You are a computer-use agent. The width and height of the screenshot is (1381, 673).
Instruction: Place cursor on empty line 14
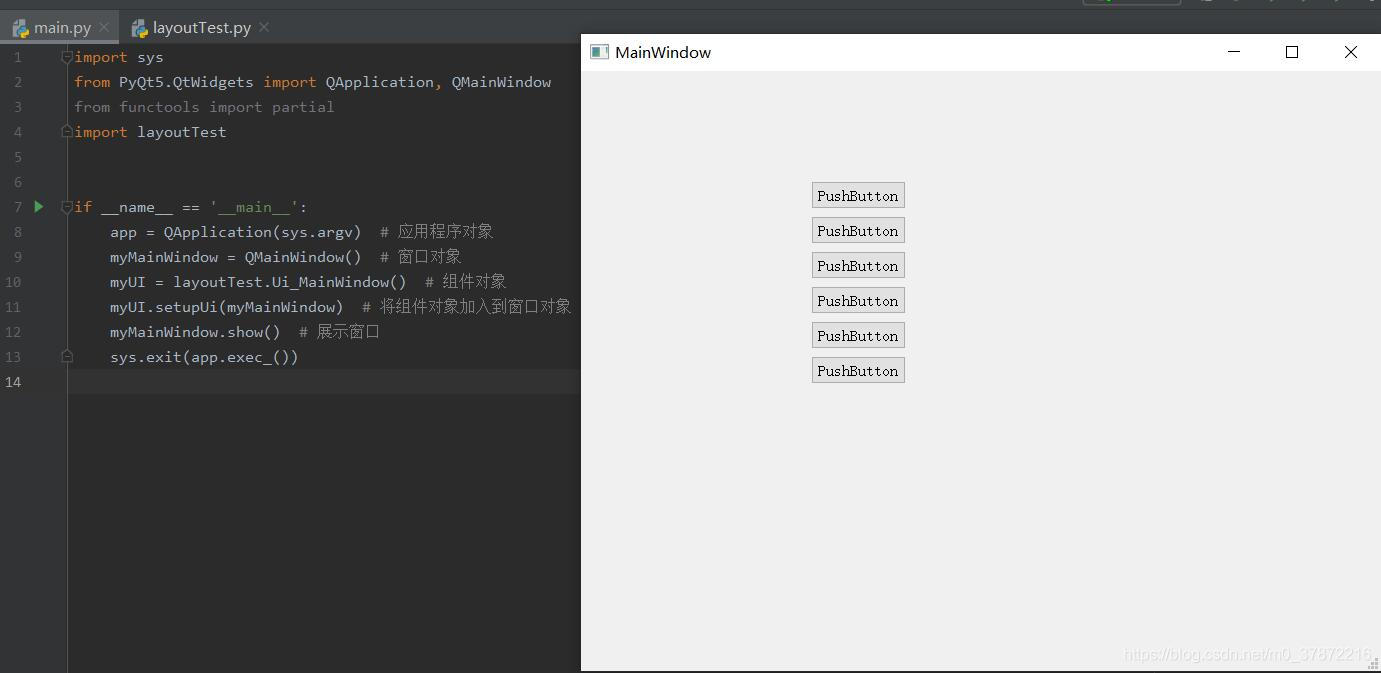point(324,381)
